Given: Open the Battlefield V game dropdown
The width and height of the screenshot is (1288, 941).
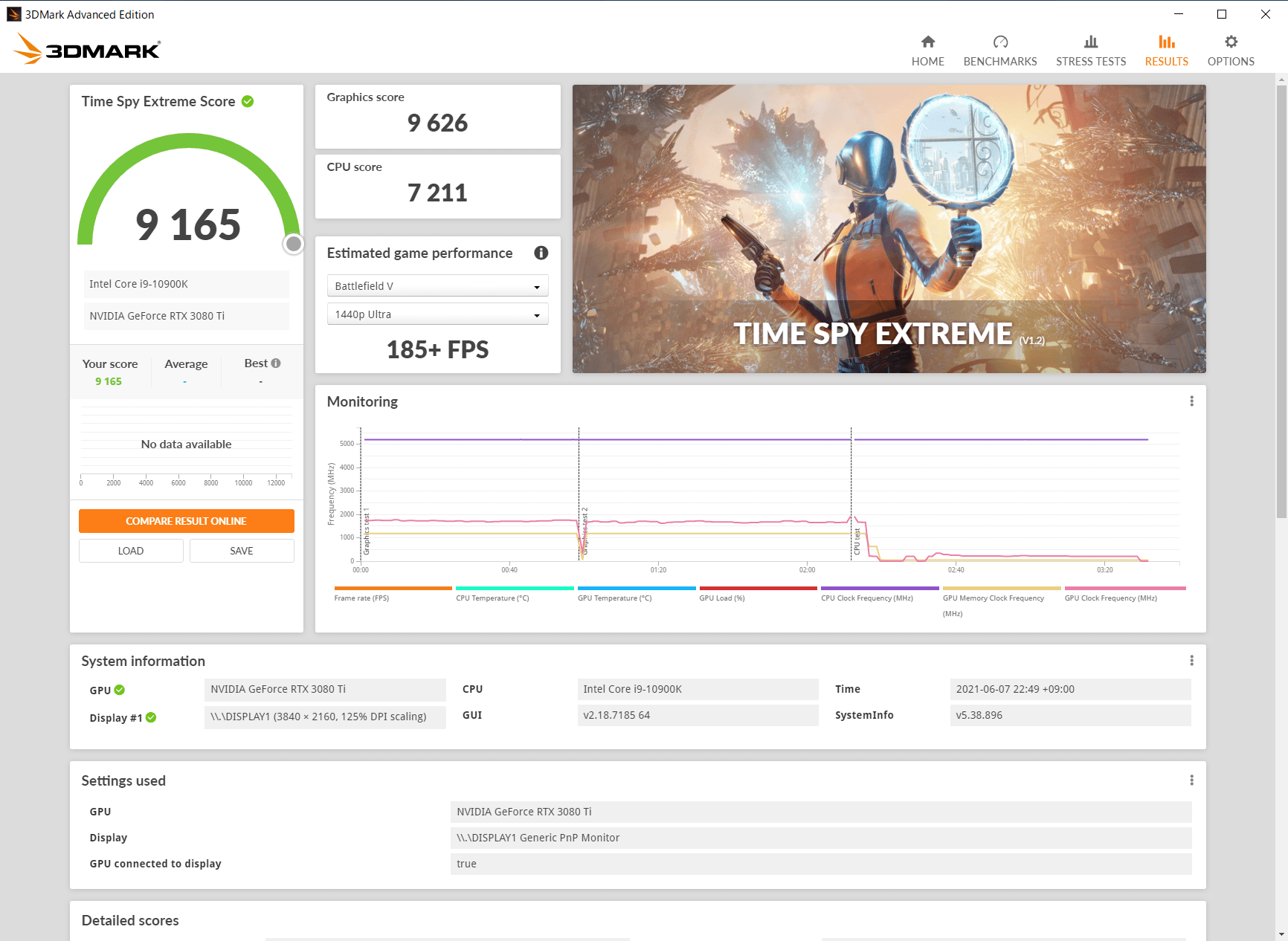Looking at the screenshot, I should pyautogui.click(x=437, y=286).
